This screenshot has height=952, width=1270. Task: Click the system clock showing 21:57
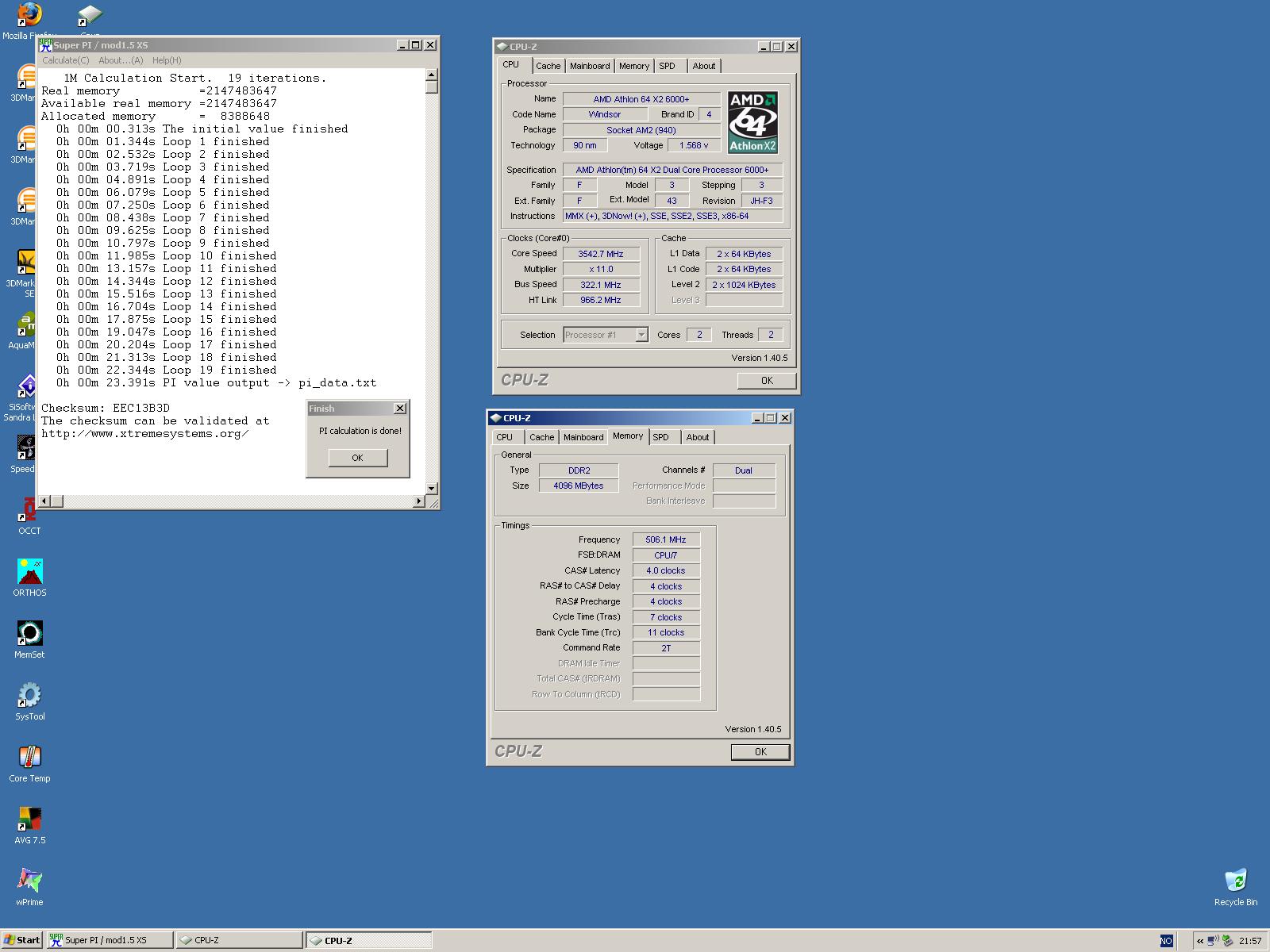pyautogui.click(x=1250, y=941)
